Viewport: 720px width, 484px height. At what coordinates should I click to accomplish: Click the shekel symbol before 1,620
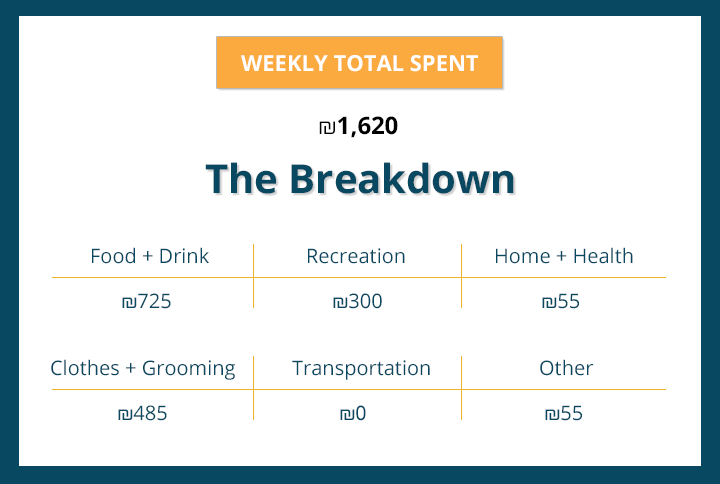(326, 128)
